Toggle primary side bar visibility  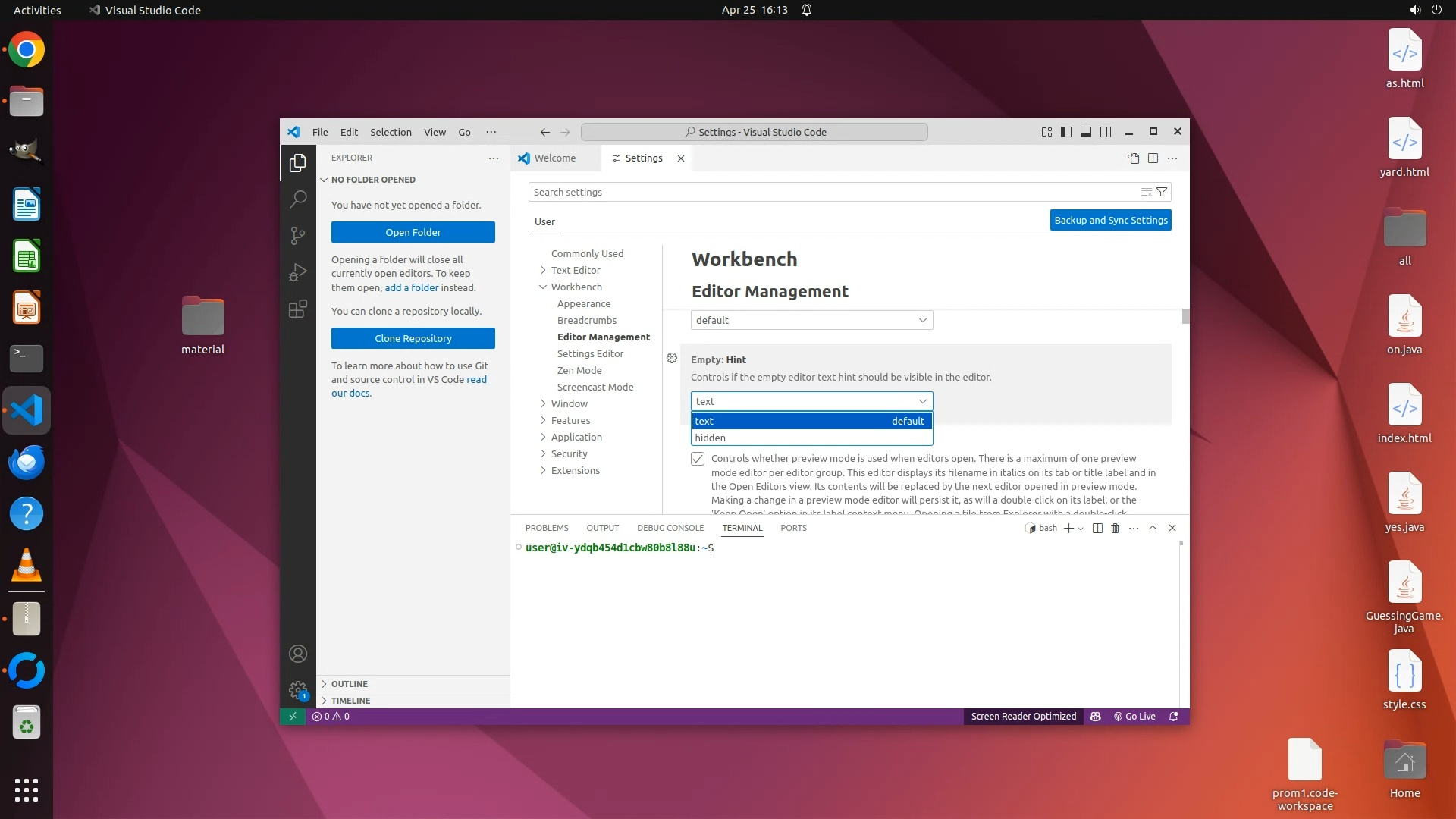click(1065, 132)
